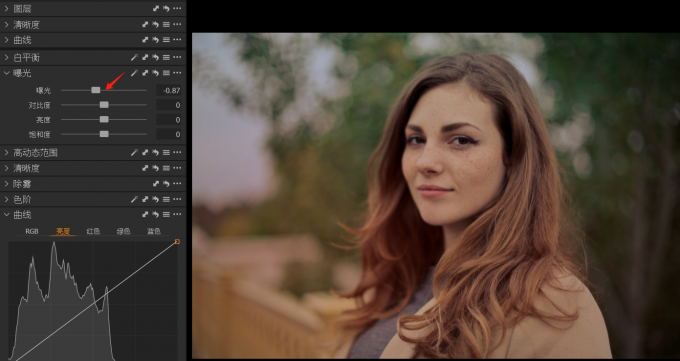Open the 除雾 panel three-dots menu
The height and width of the screenshot is (361, 680).
pyautogui.click(x=177, y=184)
